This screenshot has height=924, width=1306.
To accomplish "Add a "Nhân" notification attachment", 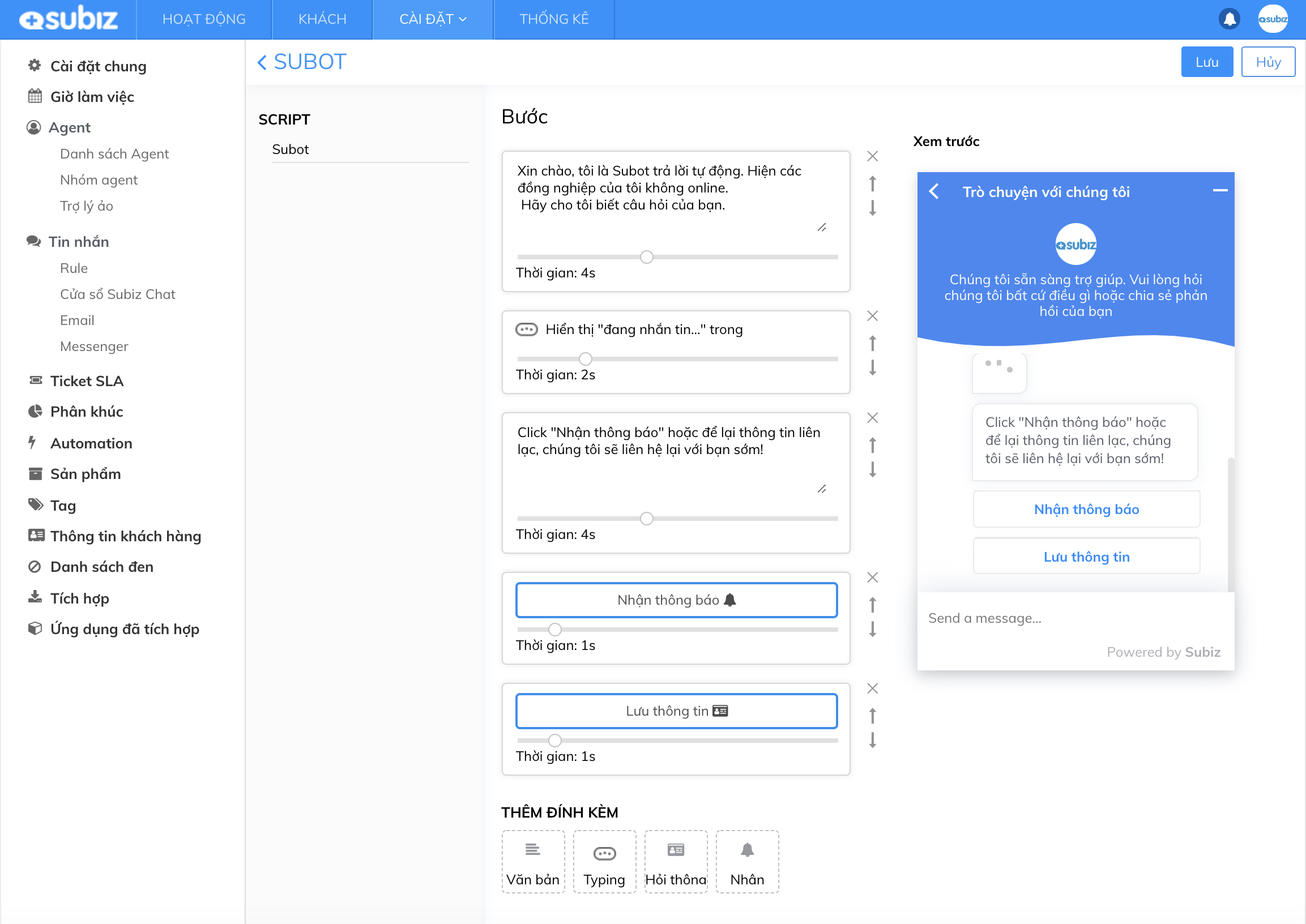I will (746, 861).
